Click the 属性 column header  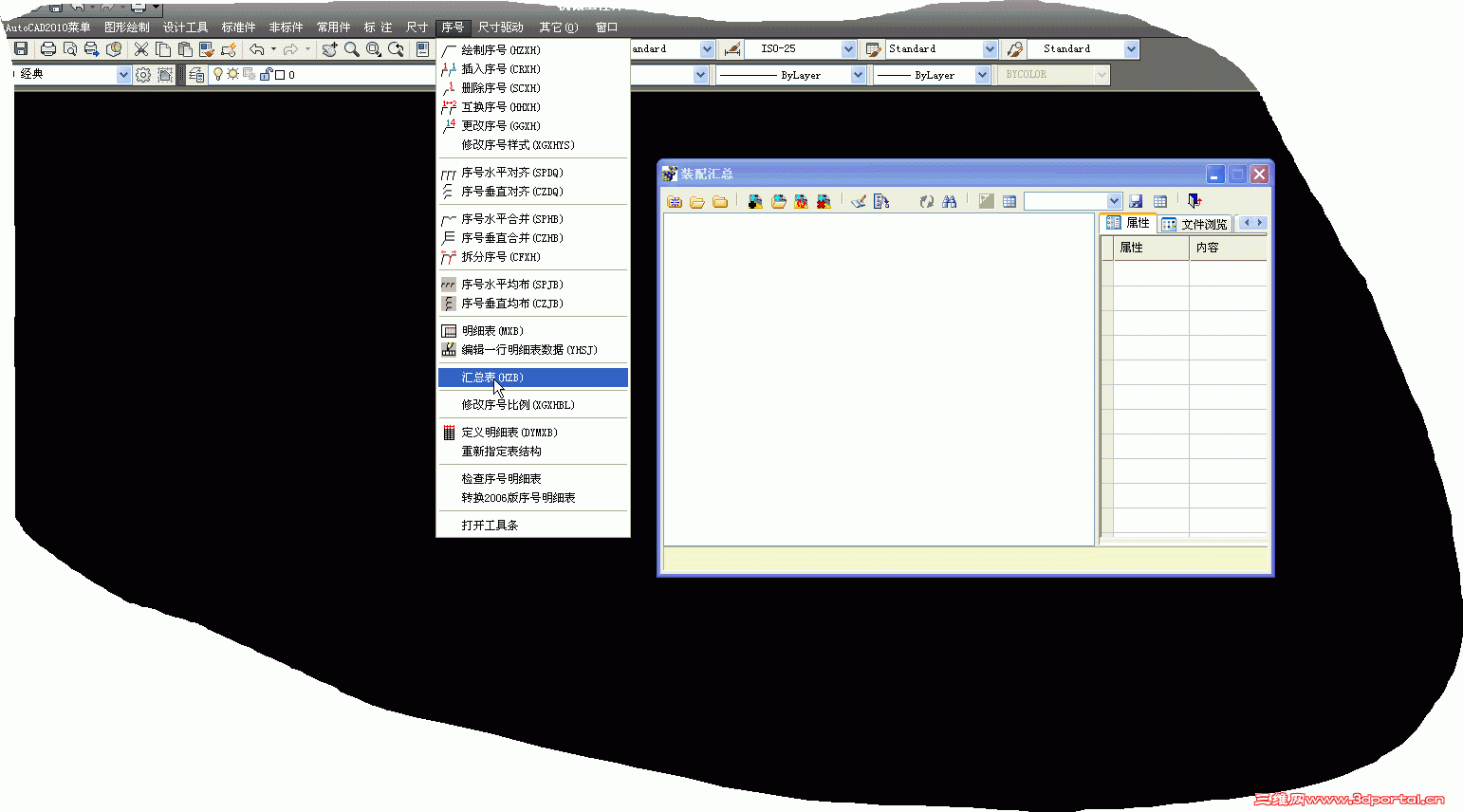[x=1151, y=248]
